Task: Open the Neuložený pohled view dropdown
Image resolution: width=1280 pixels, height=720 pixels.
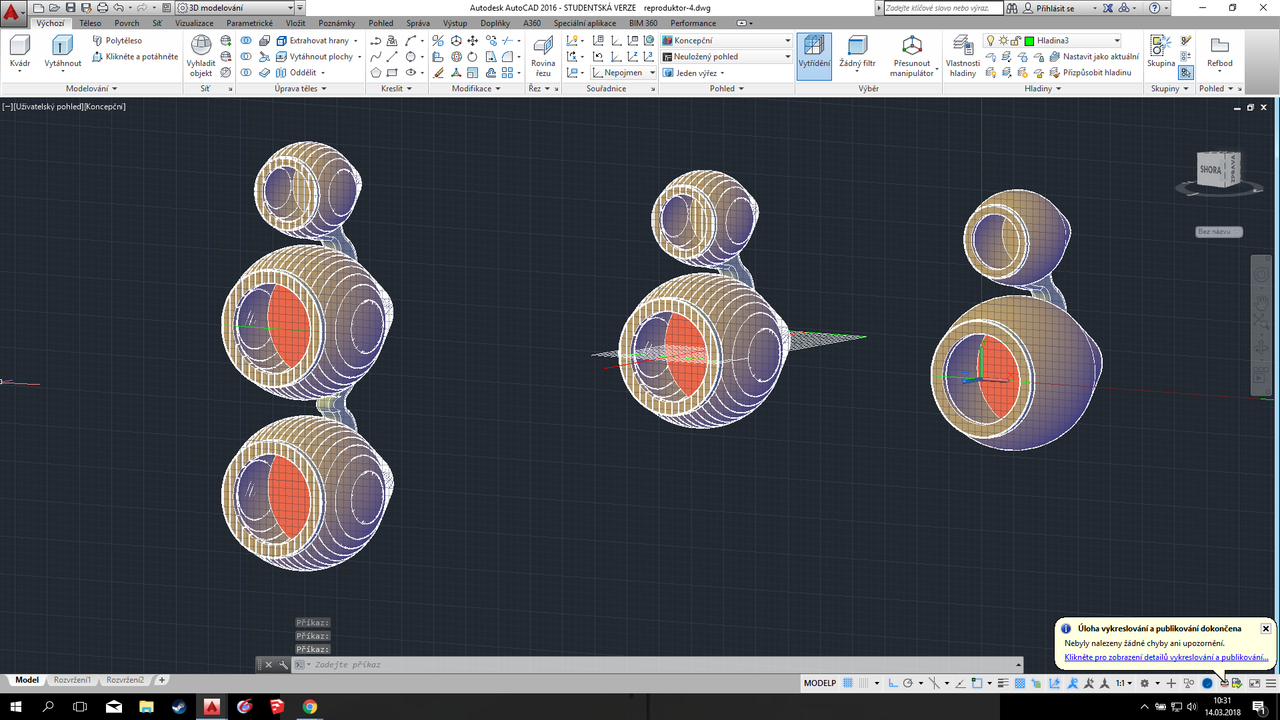Action: click(727, 57)
